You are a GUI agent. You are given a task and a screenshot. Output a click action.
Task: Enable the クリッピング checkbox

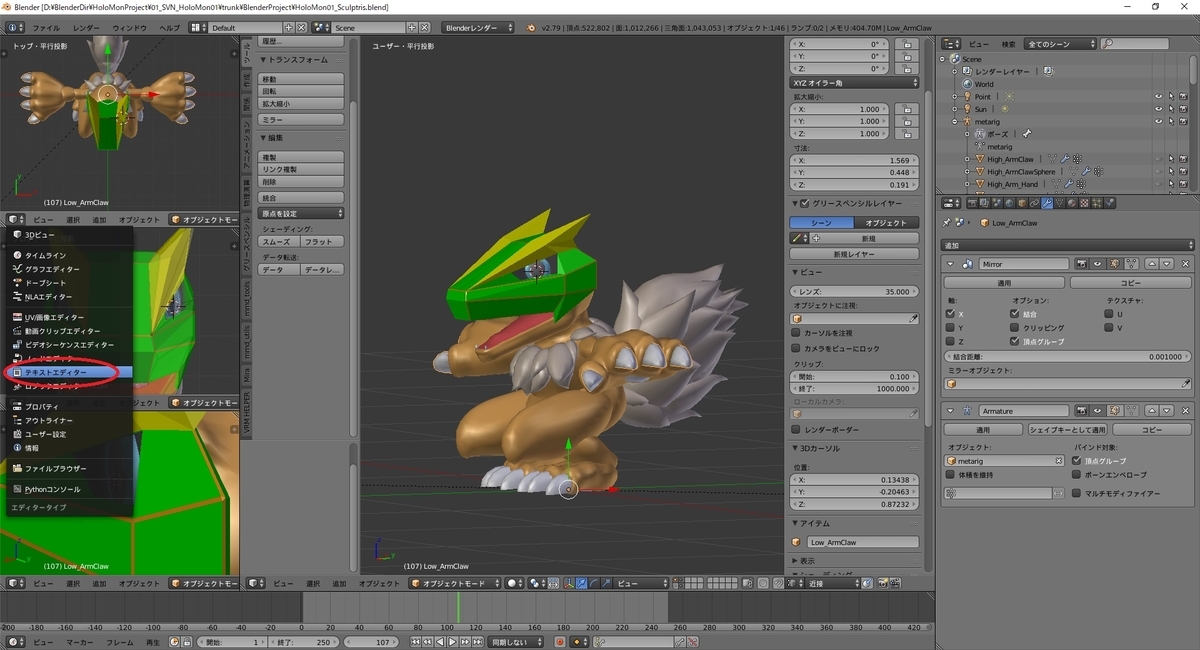click(x=1015, y=327)
